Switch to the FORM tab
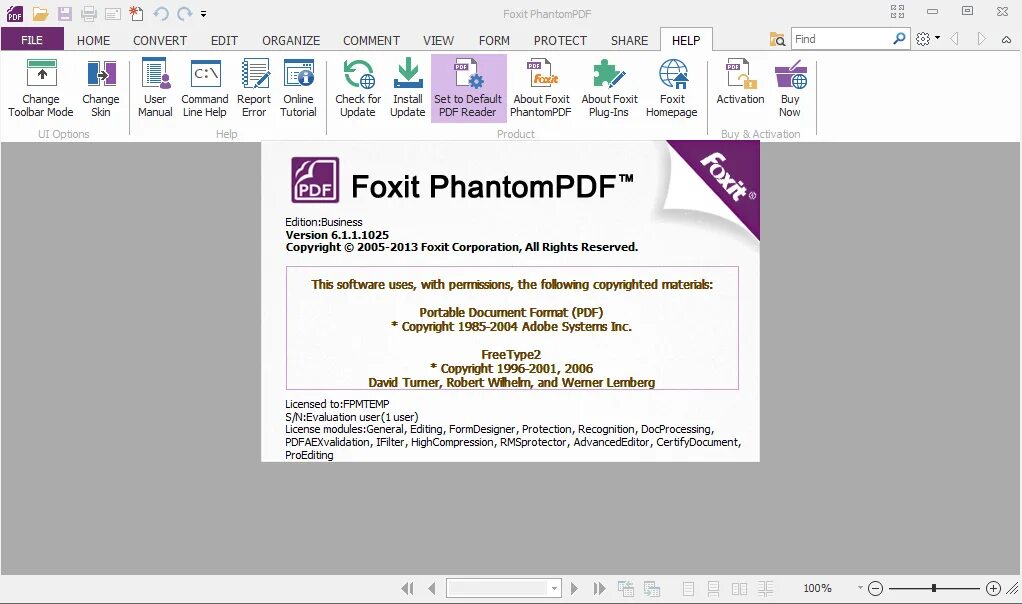The image size is (1022, 604). coord(494,40)
